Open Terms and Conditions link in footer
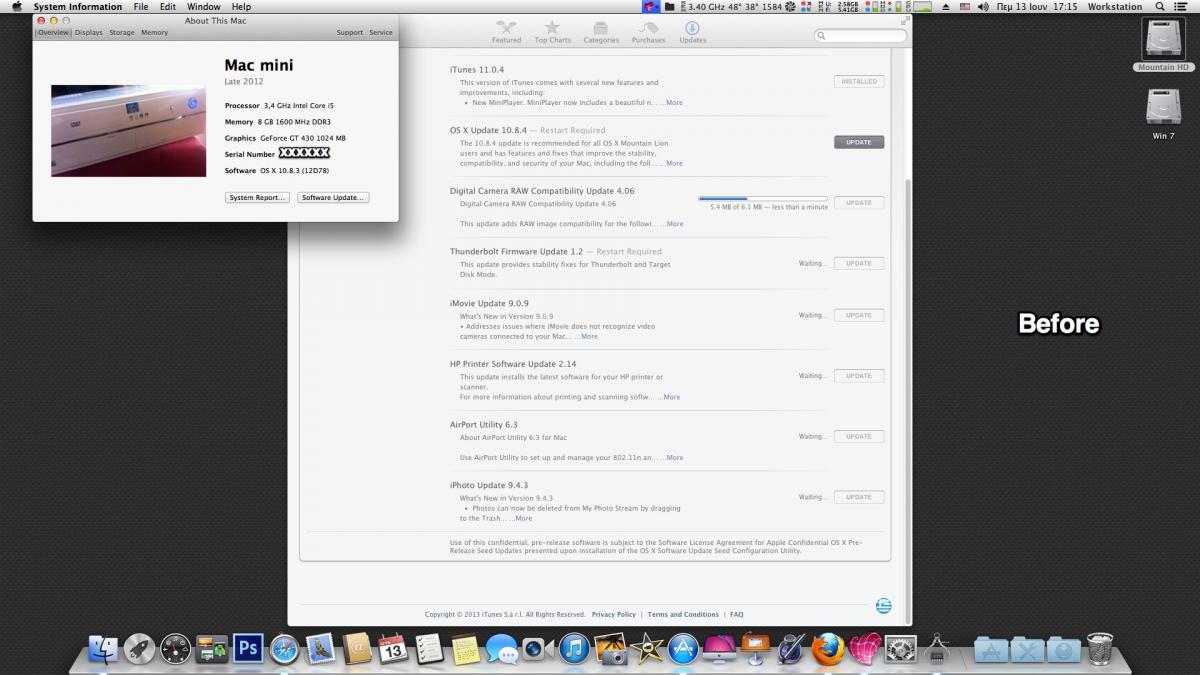The width and height of the screenshot is (1200, 675). click(683, 614)
